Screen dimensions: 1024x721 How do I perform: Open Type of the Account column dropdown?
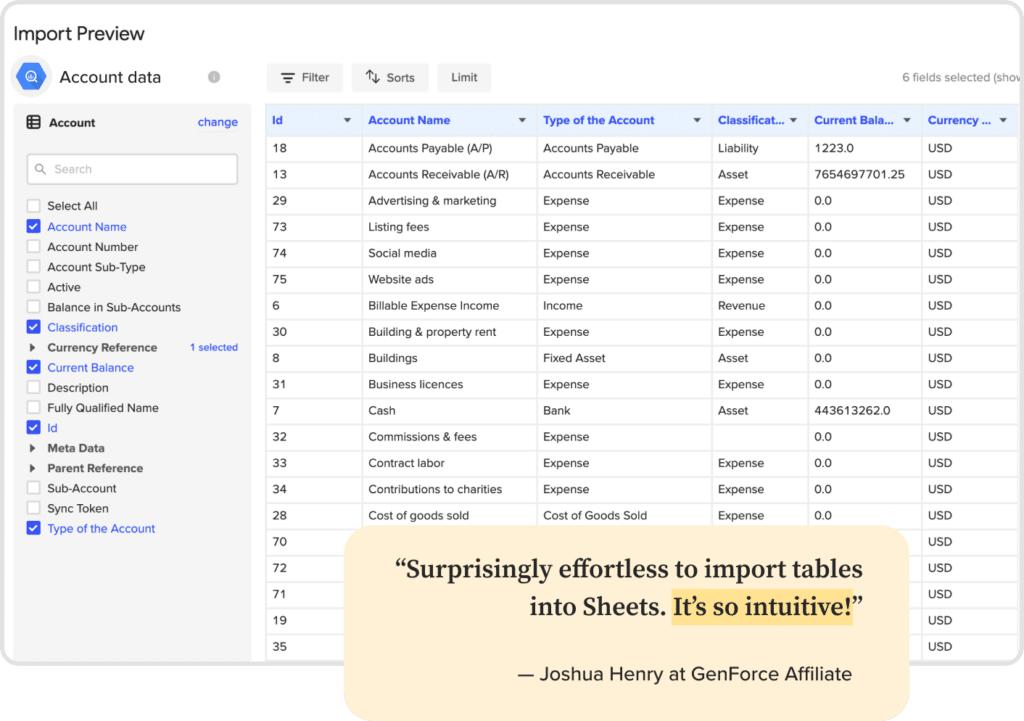point(697,120)
